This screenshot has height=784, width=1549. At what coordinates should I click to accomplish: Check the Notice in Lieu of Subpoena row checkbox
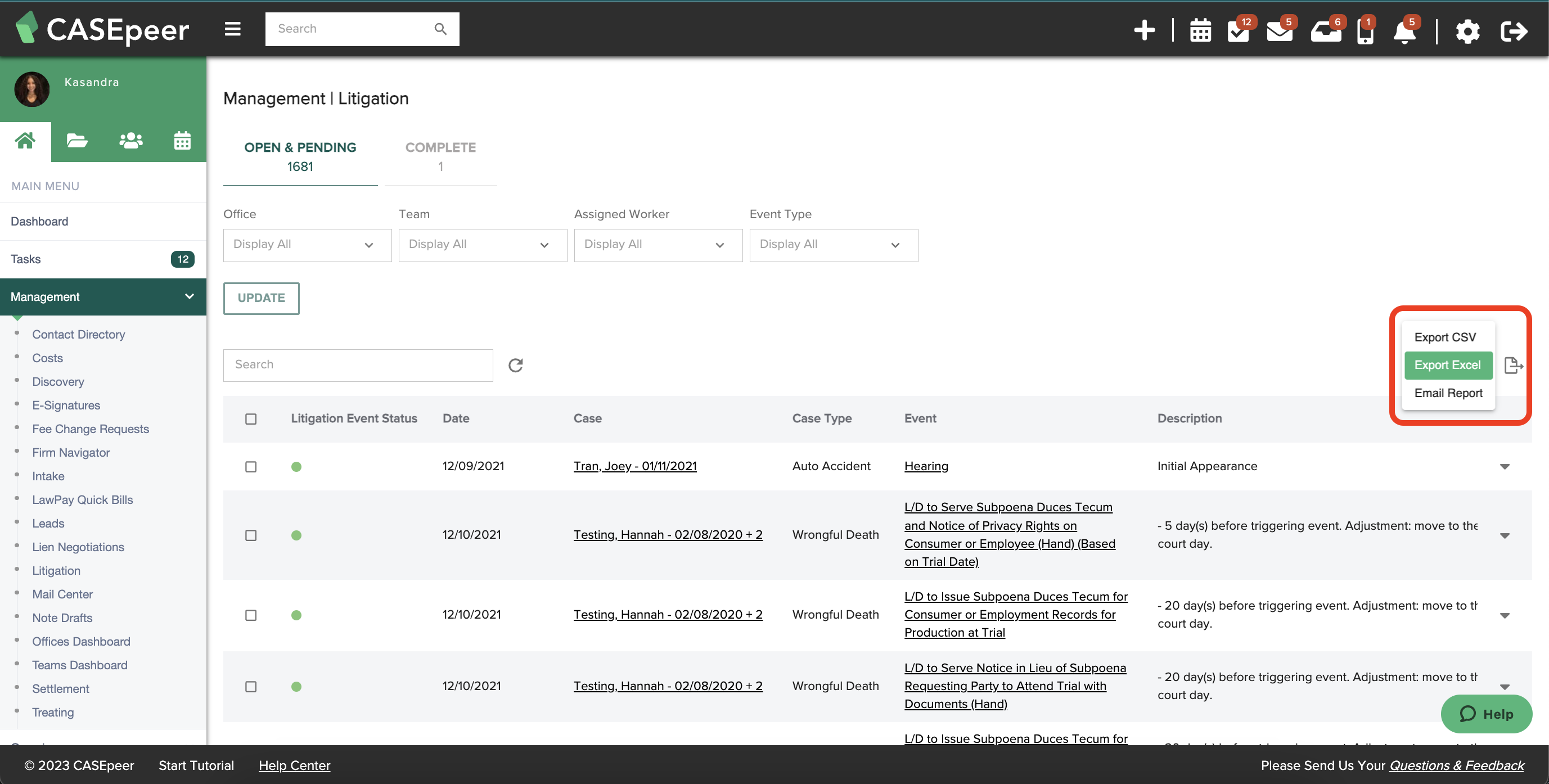point(251,687)
